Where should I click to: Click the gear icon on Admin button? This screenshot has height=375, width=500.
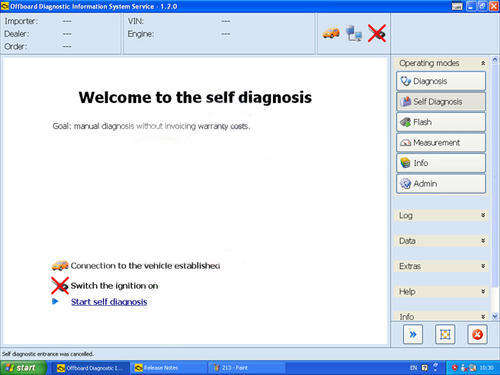[x=405, y=184]
